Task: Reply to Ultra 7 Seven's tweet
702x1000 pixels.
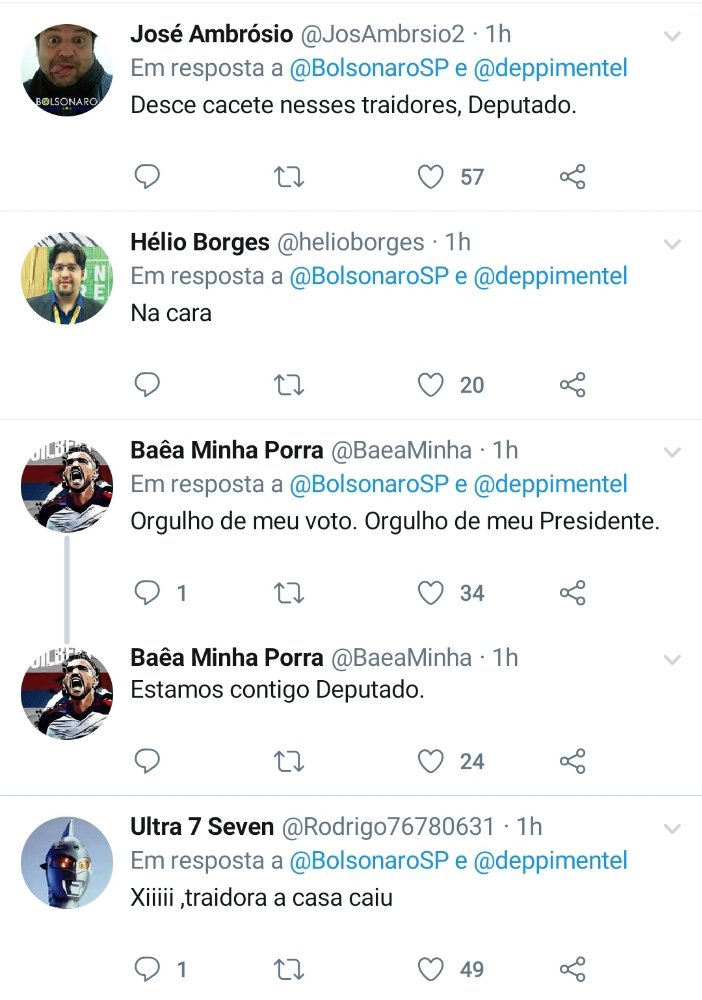Action: point(147,969)
